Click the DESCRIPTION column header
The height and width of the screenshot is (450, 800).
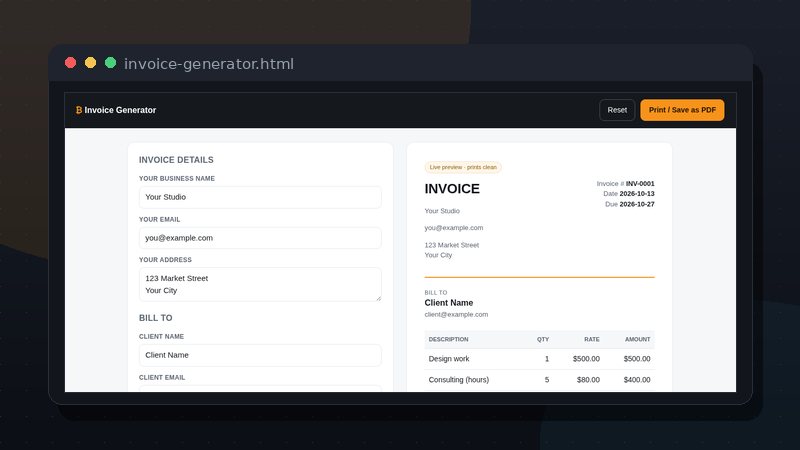[x=448, y=339]
